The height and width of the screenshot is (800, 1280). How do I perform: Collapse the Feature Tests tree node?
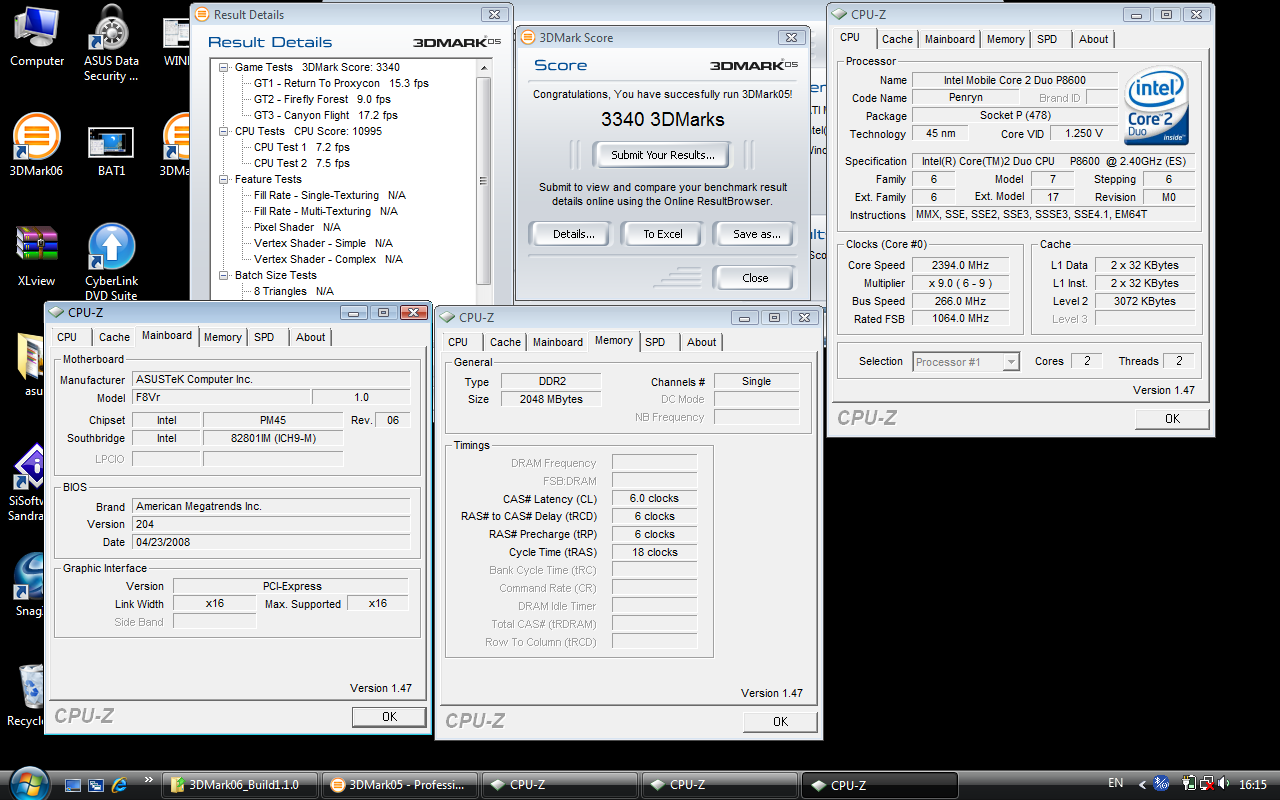pos(224,179)
